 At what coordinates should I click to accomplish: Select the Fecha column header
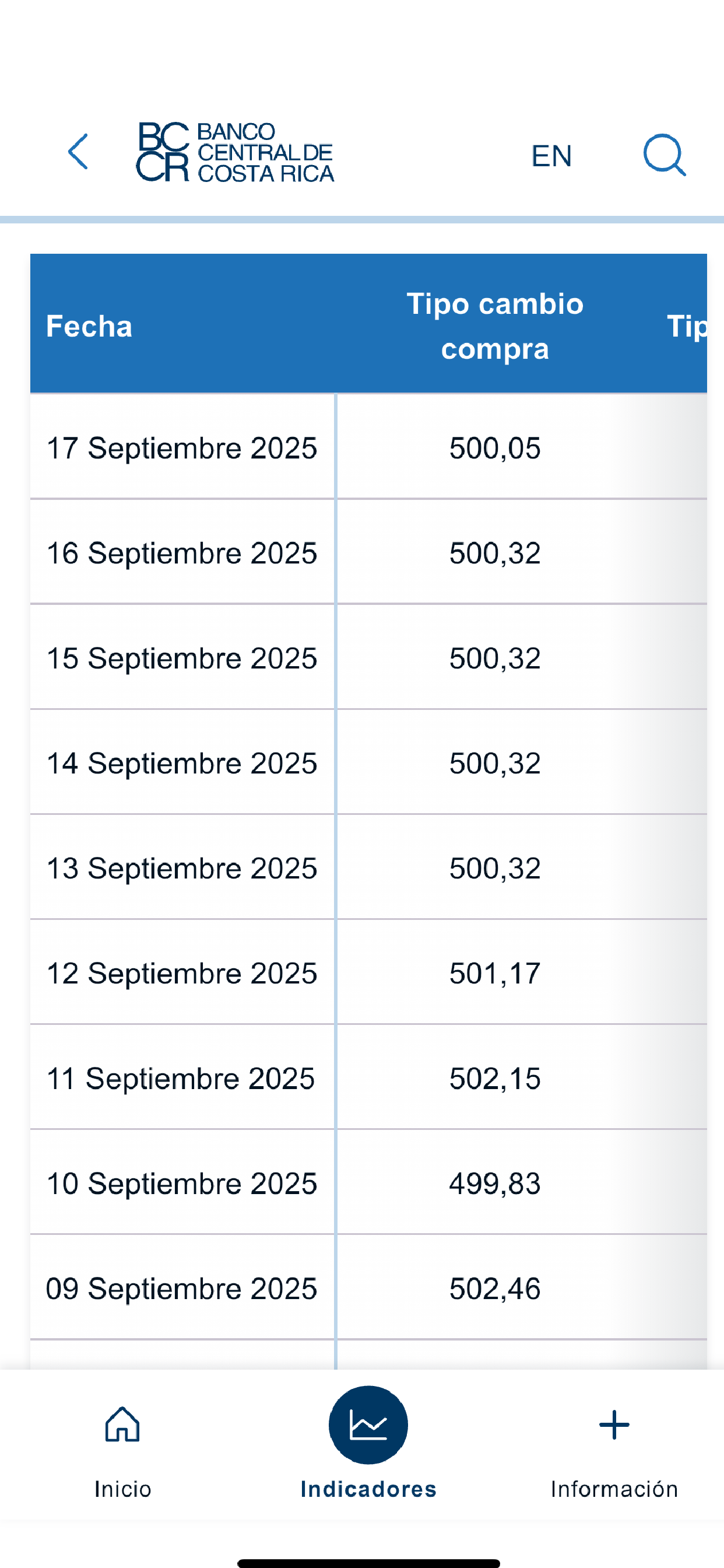[89, 326]
